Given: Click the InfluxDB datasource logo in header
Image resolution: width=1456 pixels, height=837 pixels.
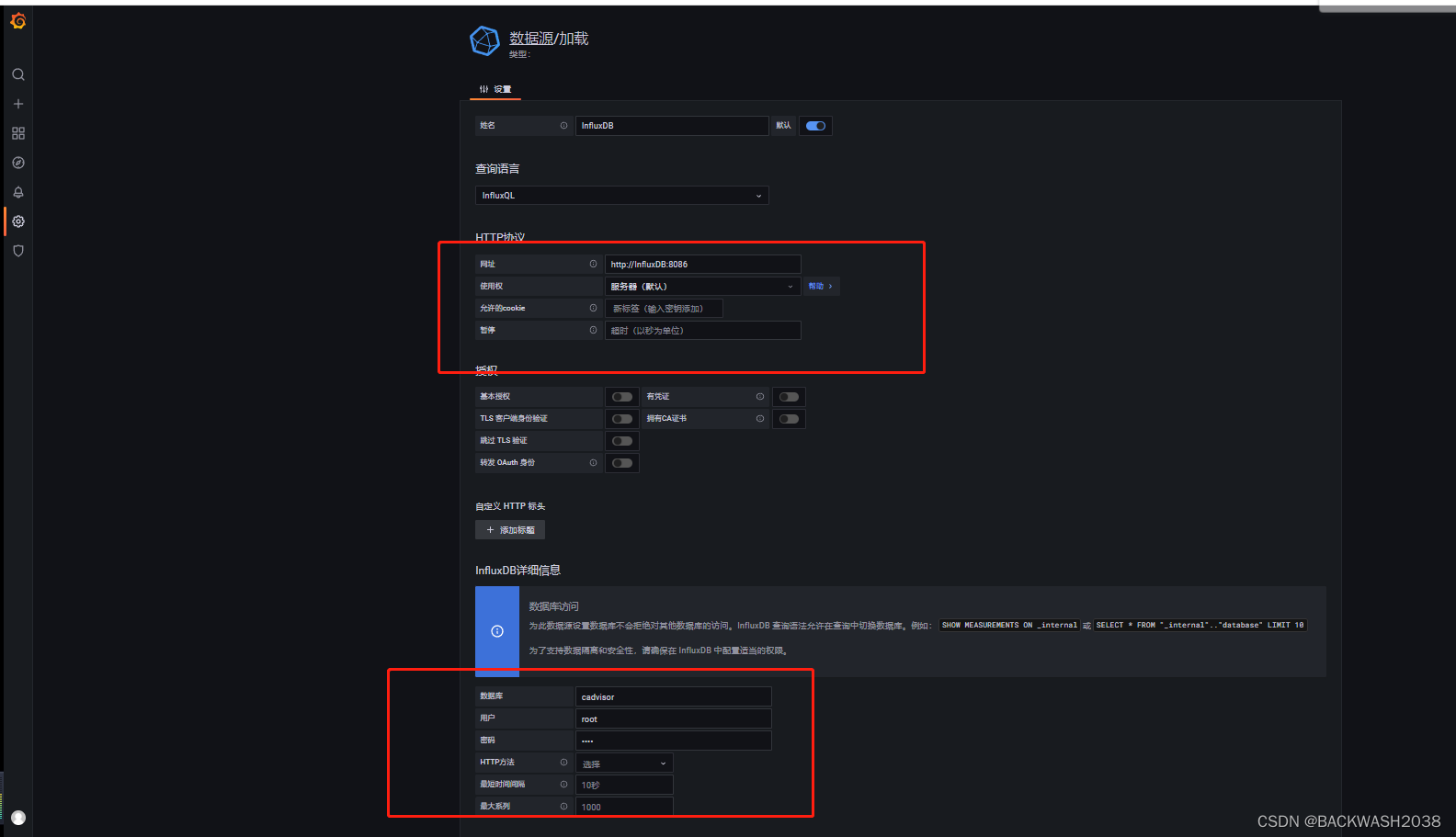Looking at the screenshot, I should click(x=484, y=41).
